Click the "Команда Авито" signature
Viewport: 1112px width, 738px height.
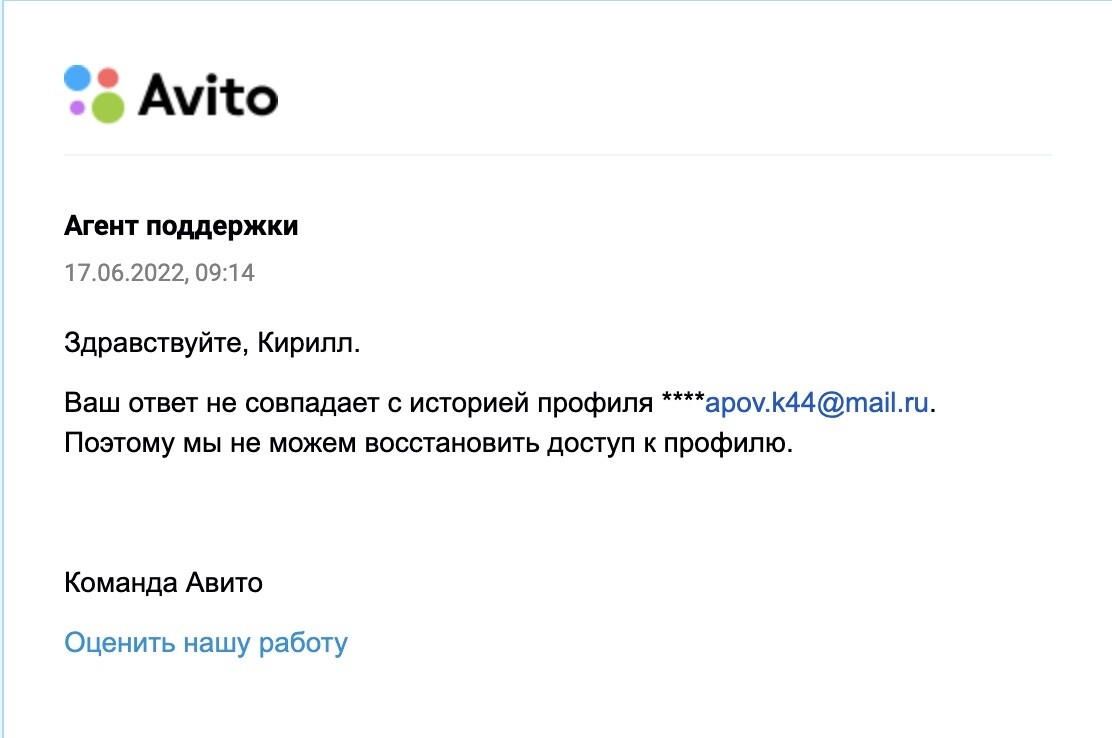click(163, 582)
